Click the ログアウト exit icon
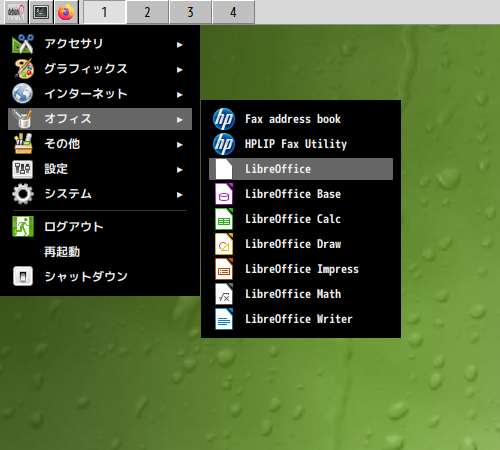This screenshot has width=500, height=450. (x=23, y=226)
